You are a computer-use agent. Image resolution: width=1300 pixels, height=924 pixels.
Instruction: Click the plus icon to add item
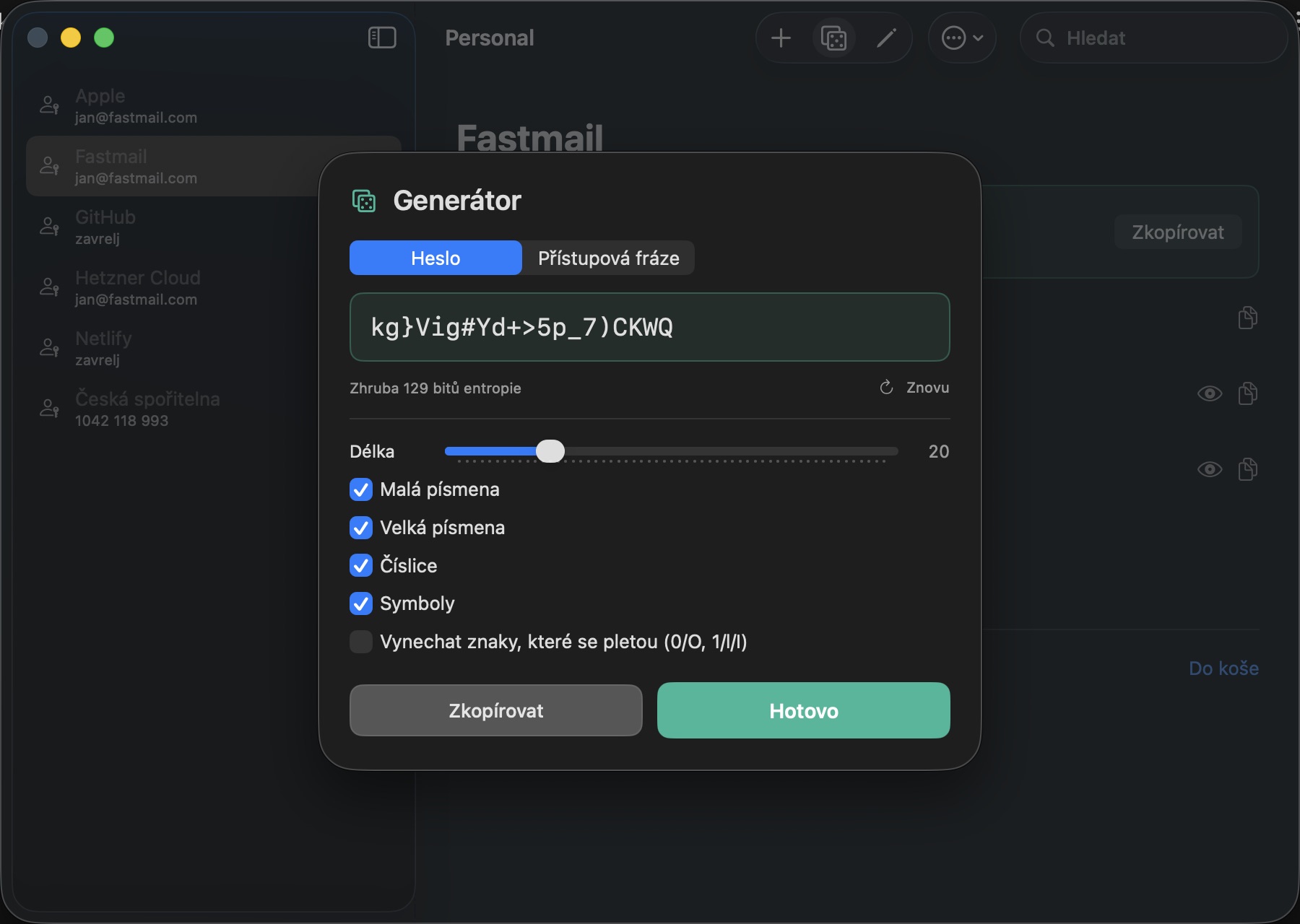tap(781, 38)
